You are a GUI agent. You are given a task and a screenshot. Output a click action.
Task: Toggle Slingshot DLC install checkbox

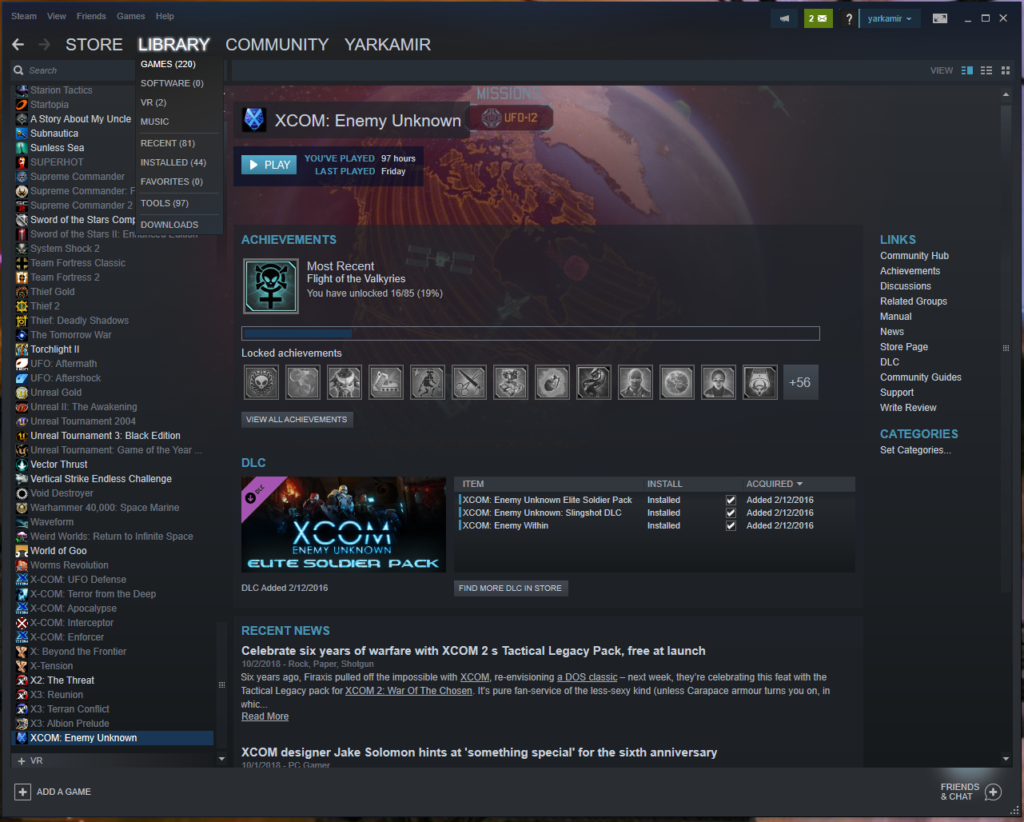pos(731,513)
